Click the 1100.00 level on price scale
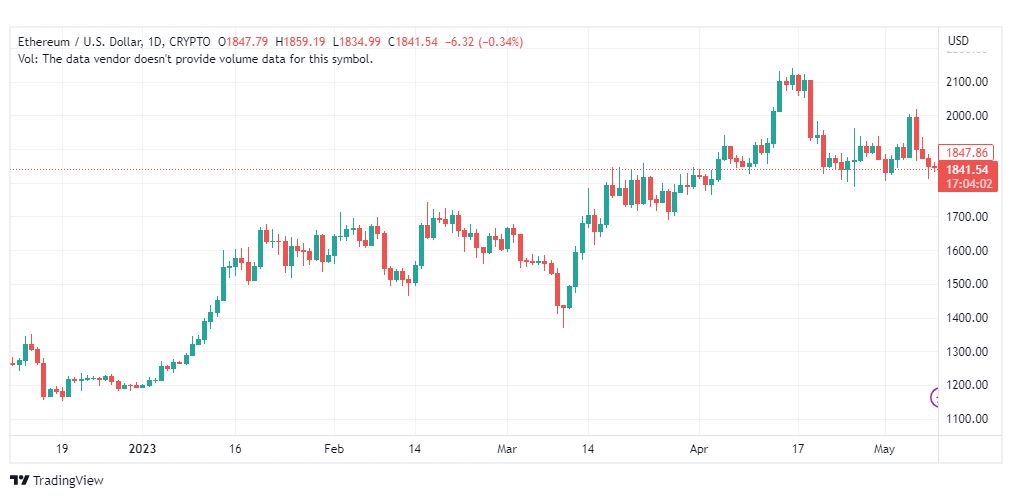Image resolution: width=1012 pixels, height=498 pixels. coord(967,419)
